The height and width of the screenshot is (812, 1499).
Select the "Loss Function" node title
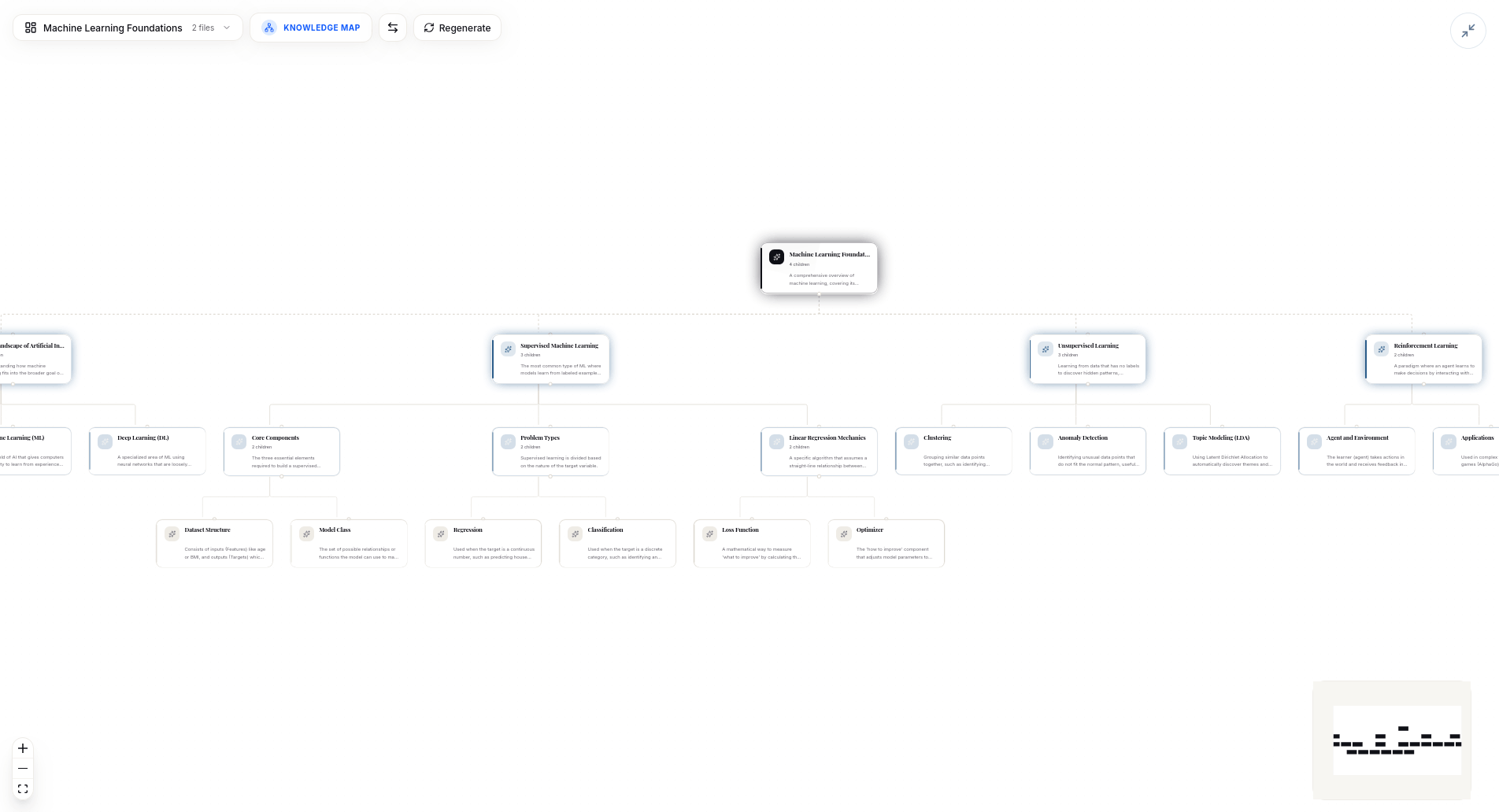[741, 530]
